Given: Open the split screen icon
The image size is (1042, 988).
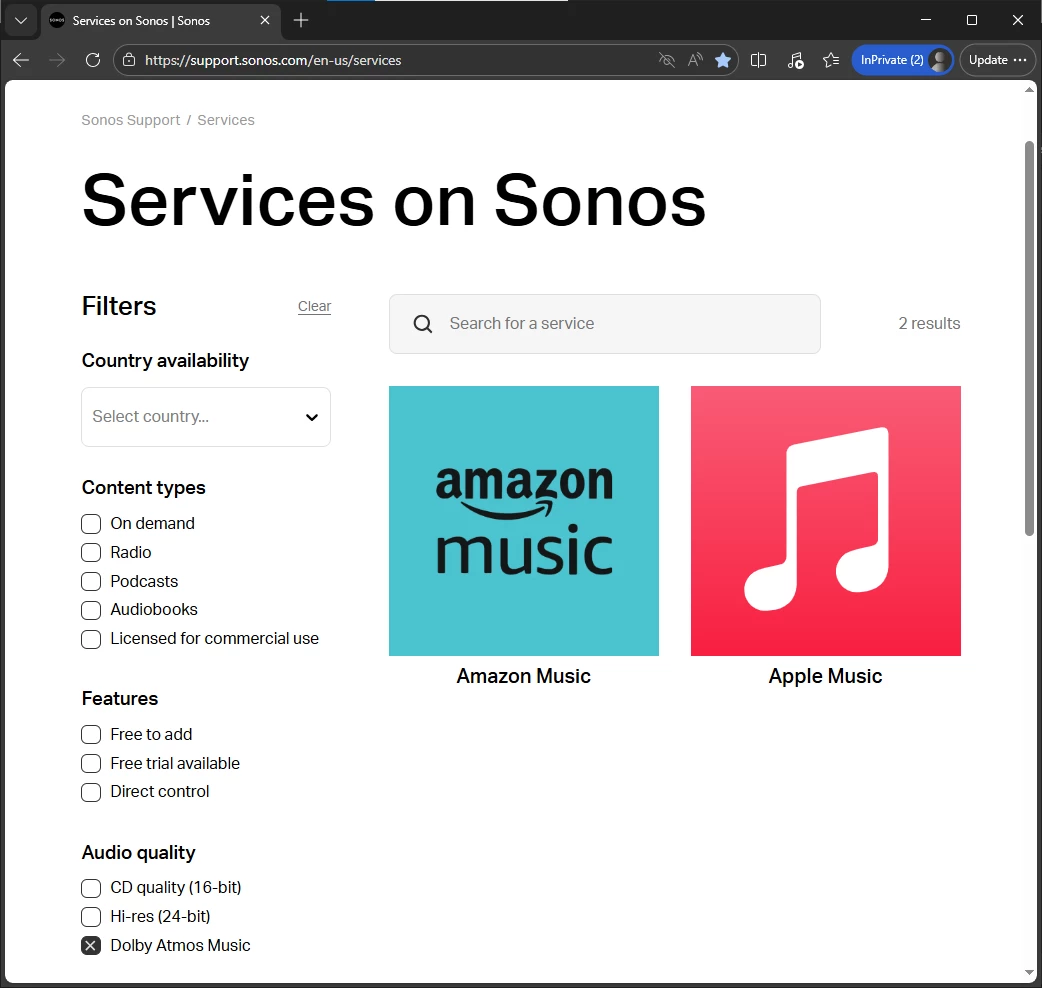Looking at the screenshot, I should 759,60.
